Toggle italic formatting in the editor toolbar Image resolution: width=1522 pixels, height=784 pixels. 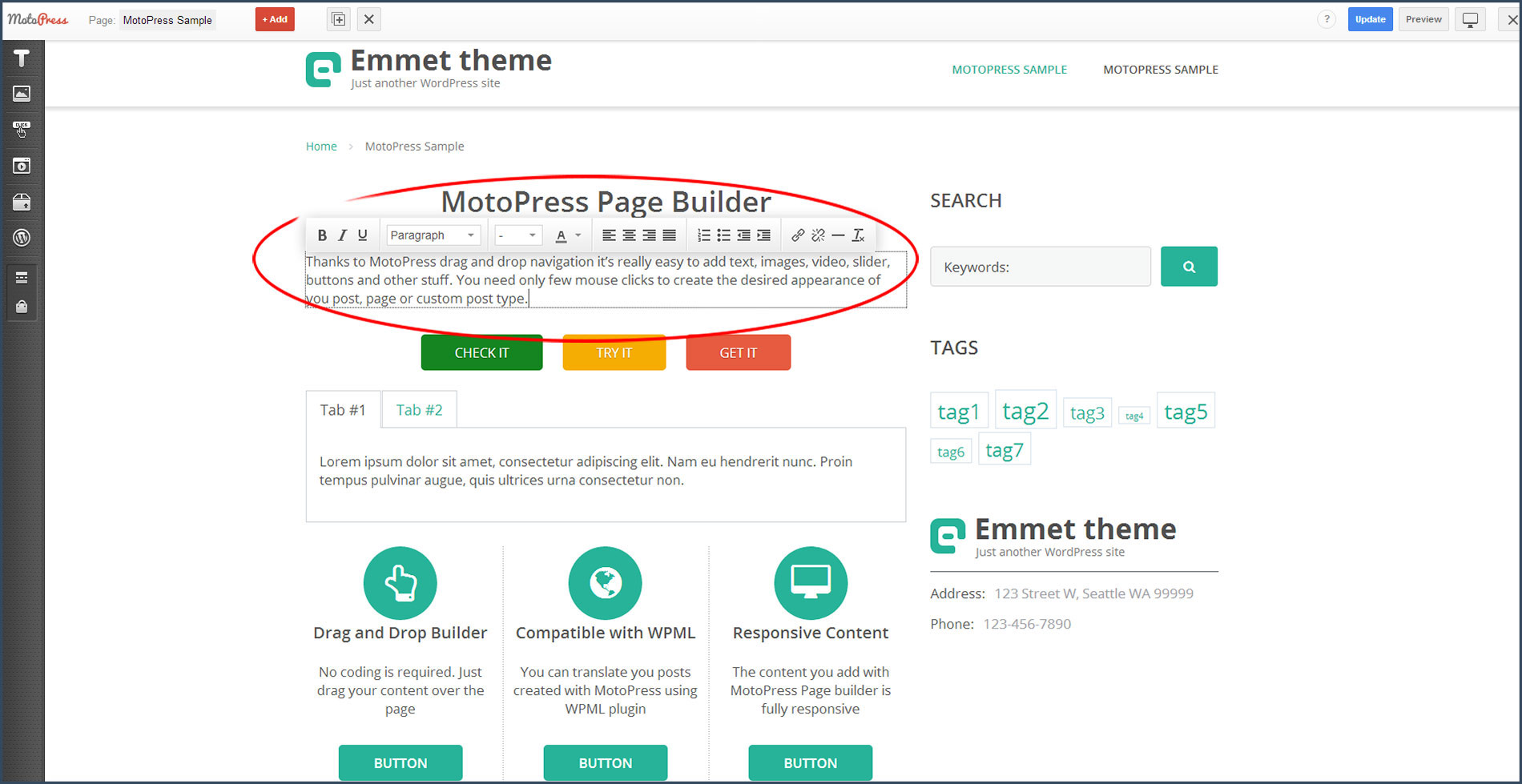(x=342, y=235)
